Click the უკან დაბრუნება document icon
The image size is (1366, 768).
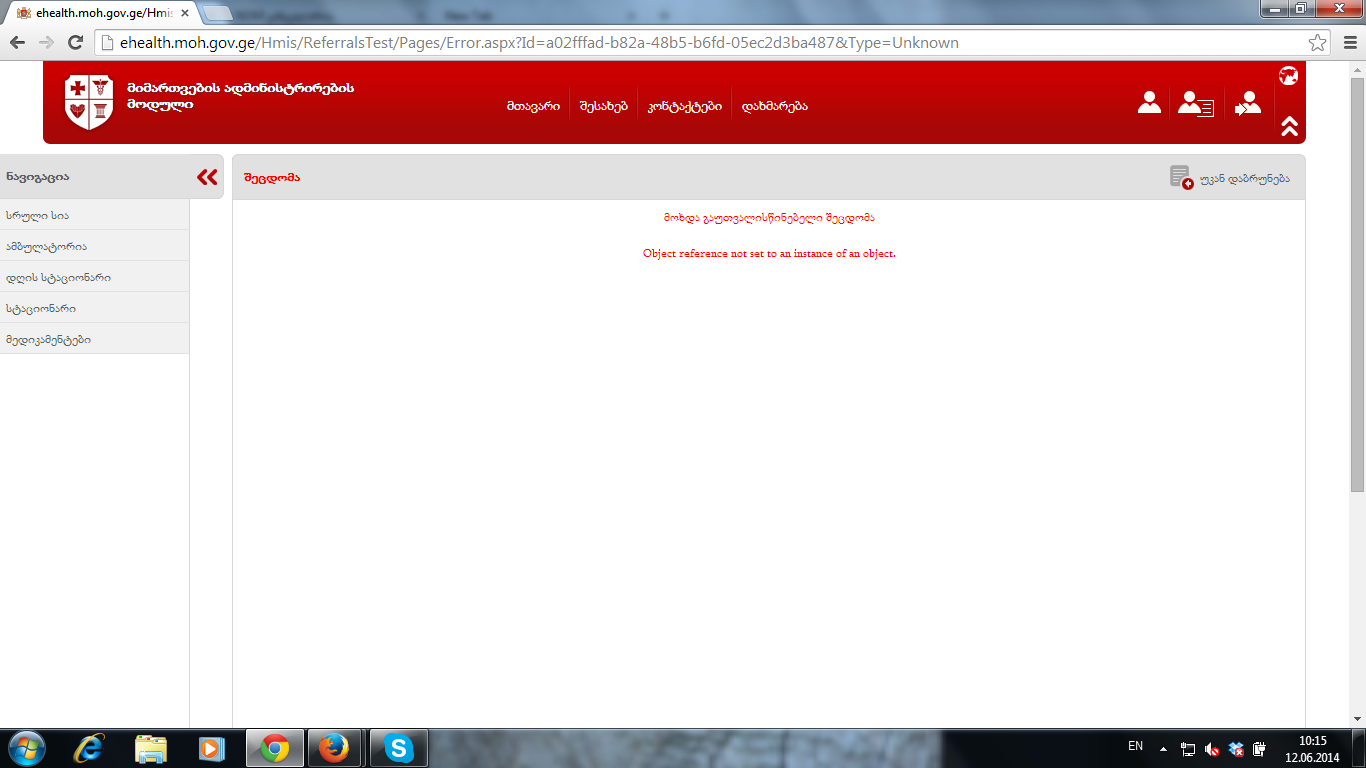[x=1181, y=177]
